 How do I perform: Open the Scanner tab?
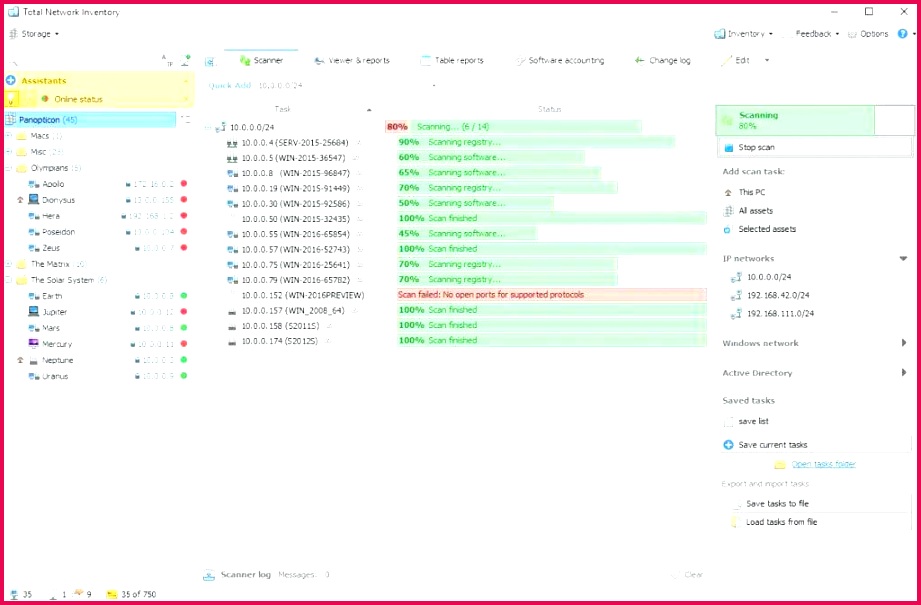click(261, 60)
